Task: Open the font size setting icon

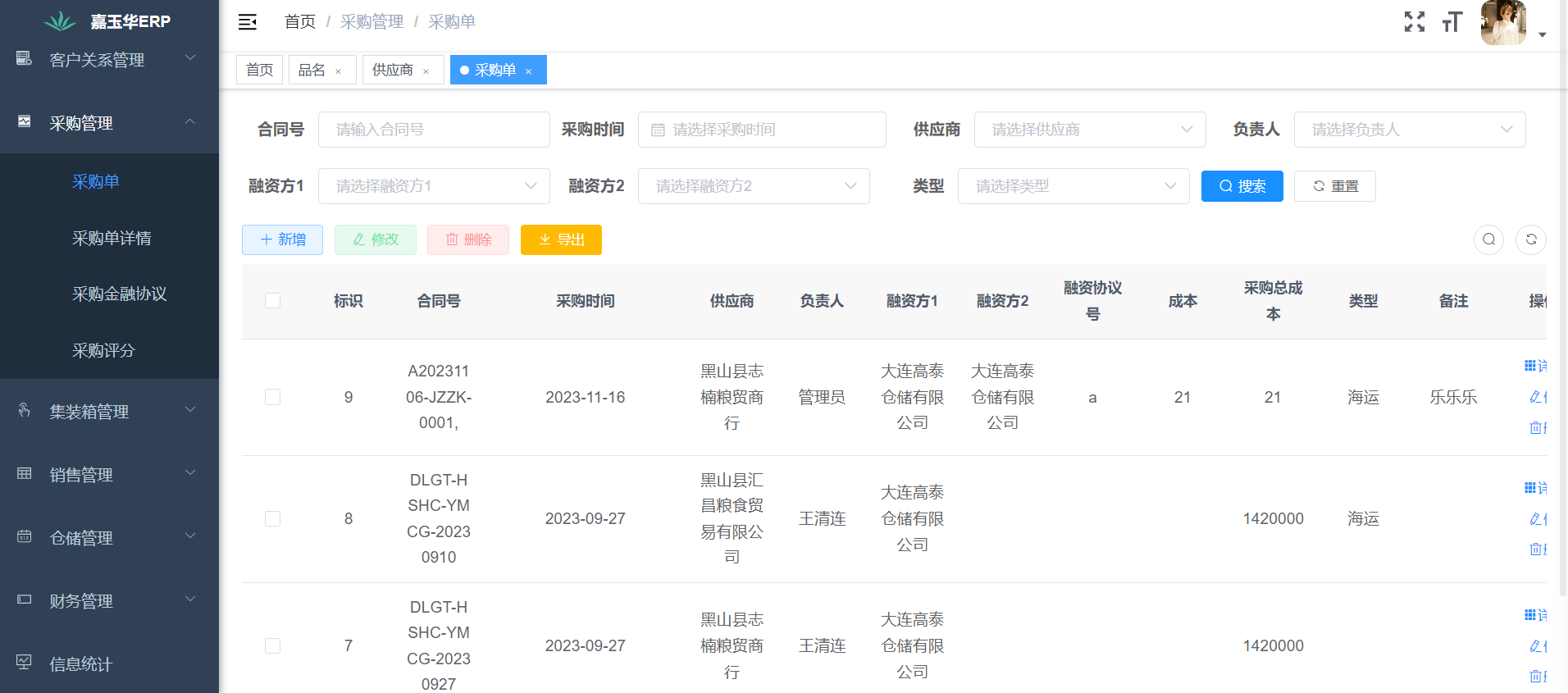Action: point(1452,21)
